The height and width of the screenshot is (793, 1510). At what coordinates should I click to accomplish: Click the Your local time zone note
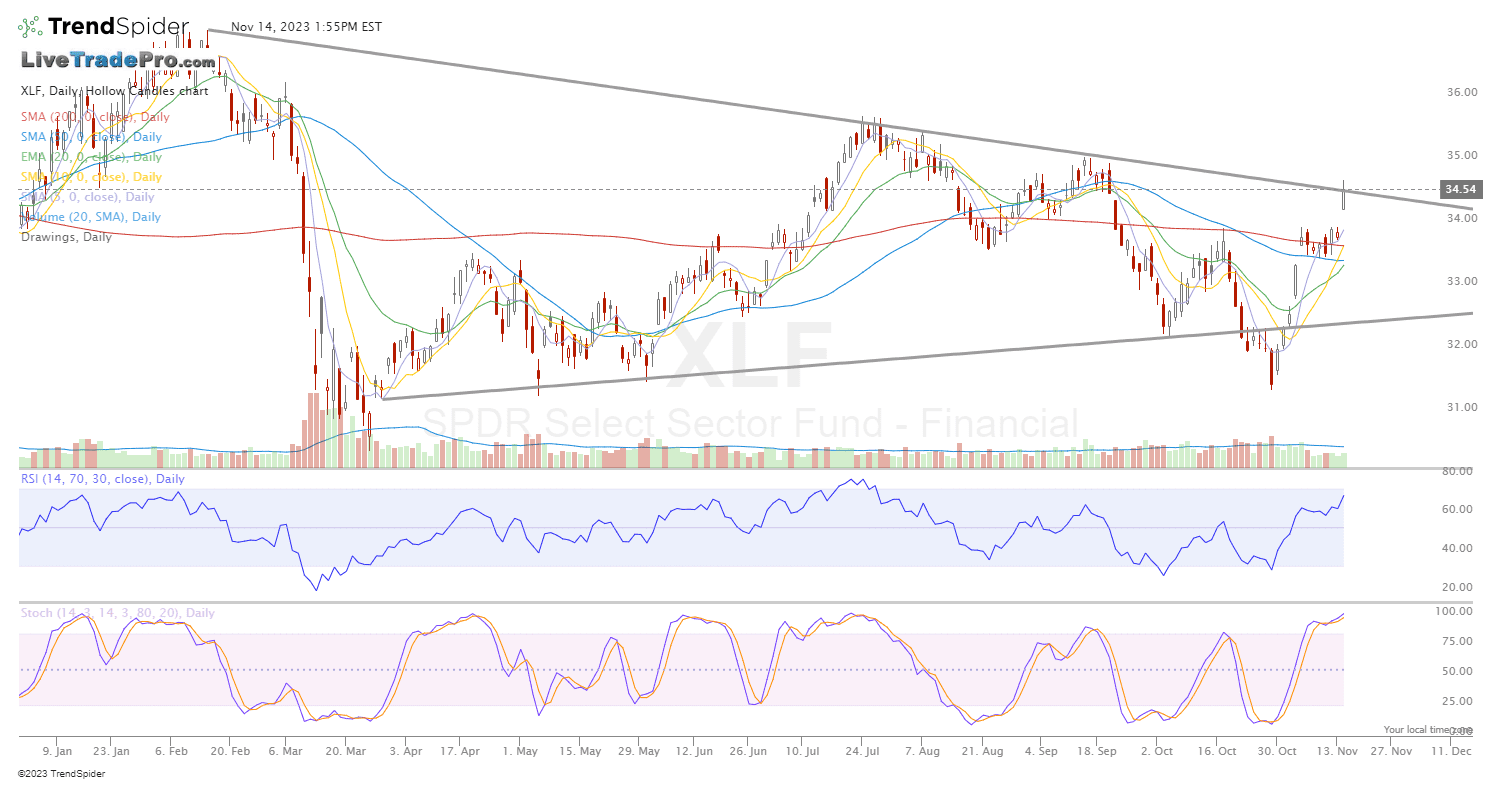1428,730
